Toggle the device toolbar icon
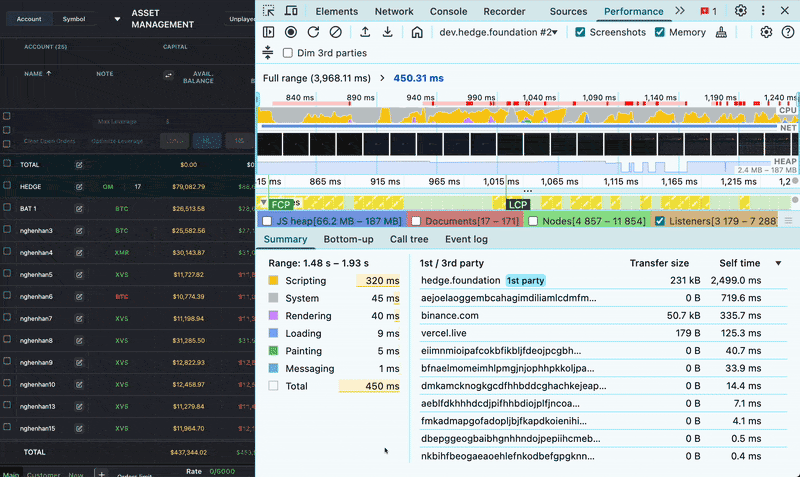The width and height of the screenshot is (800, 477). (x=291, y=11)
